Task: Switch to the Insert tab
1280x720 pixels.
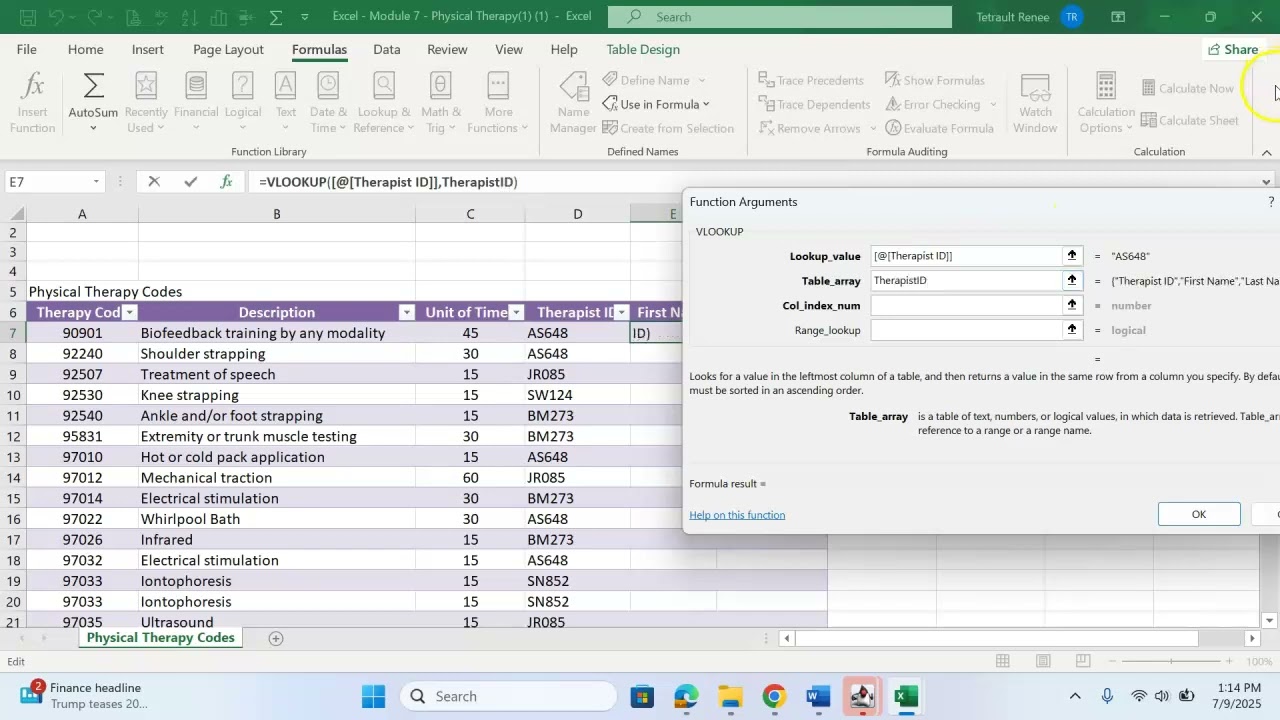Action: [x=148, y=49]
